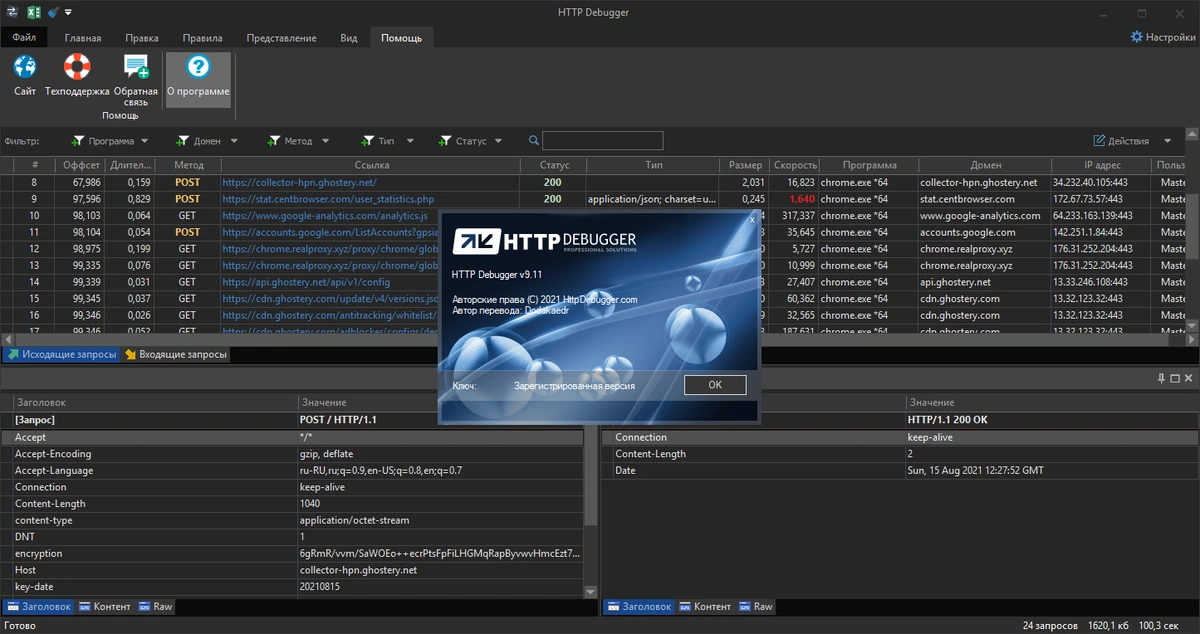Click the Действия edit icon
The image size is (1200, 634).
(1099, 141)
